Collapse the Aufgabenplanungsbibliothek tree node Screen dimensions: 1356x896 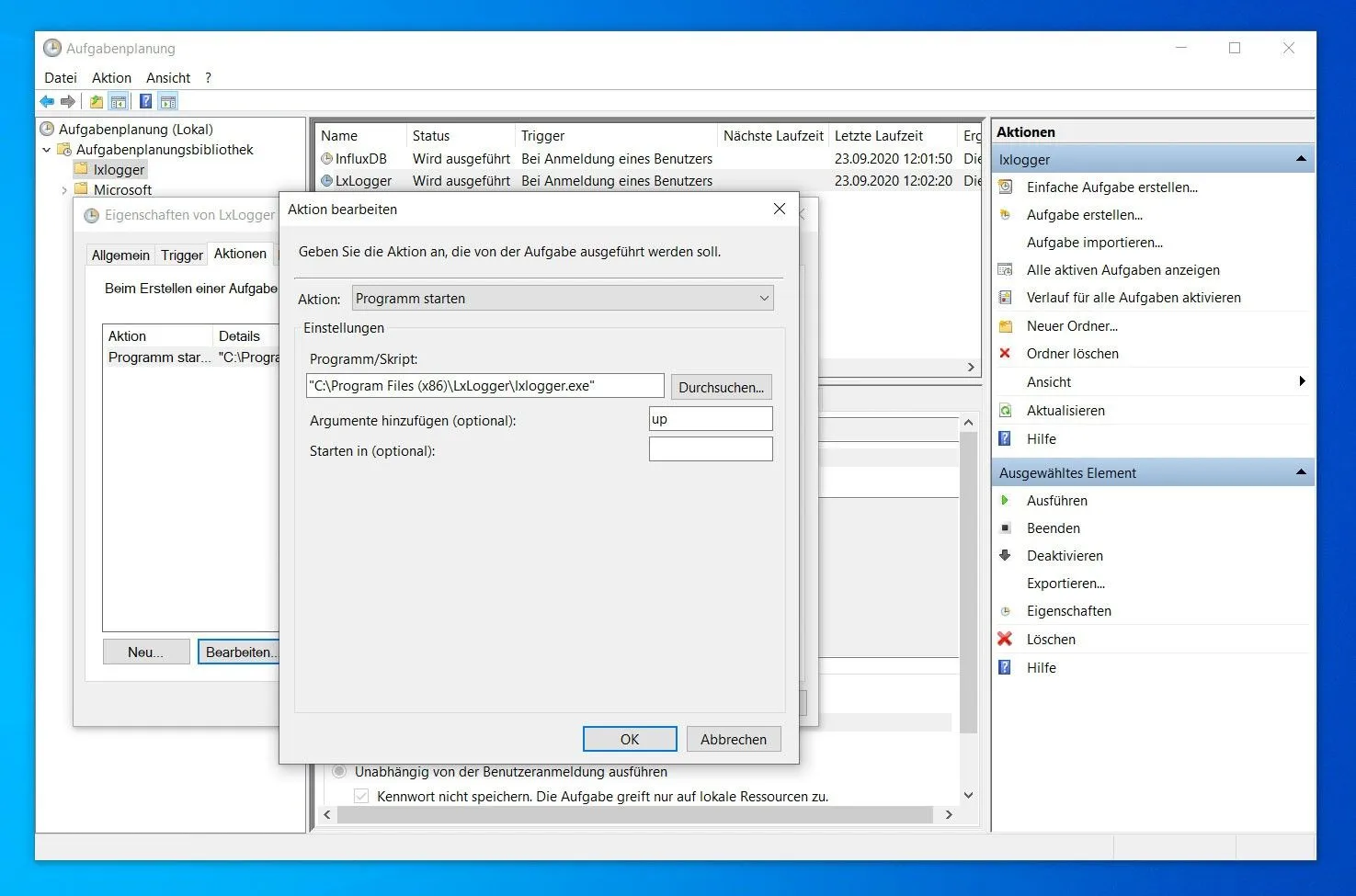coord(46,149)
